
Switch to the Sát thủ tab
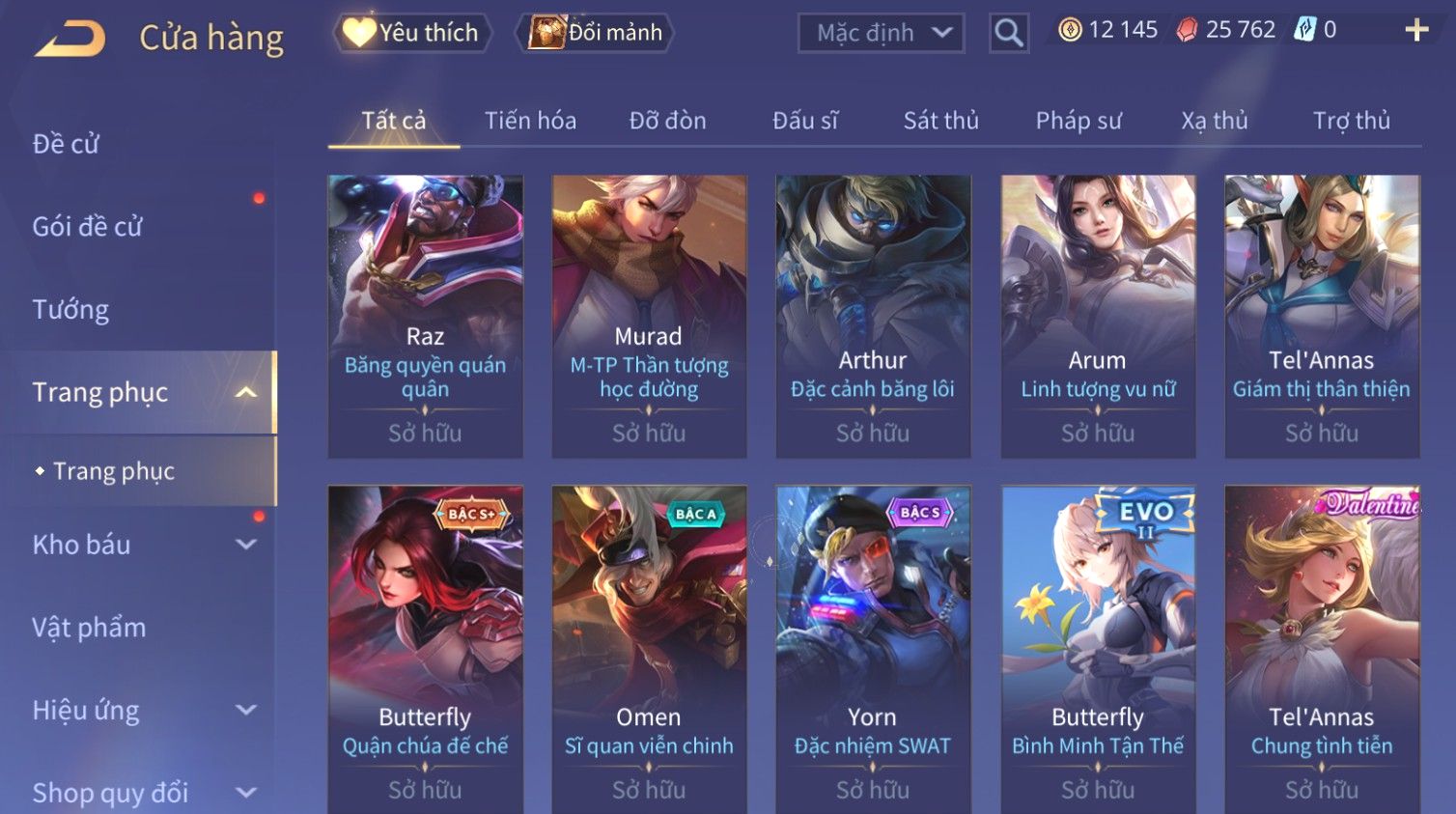(941, 121)
